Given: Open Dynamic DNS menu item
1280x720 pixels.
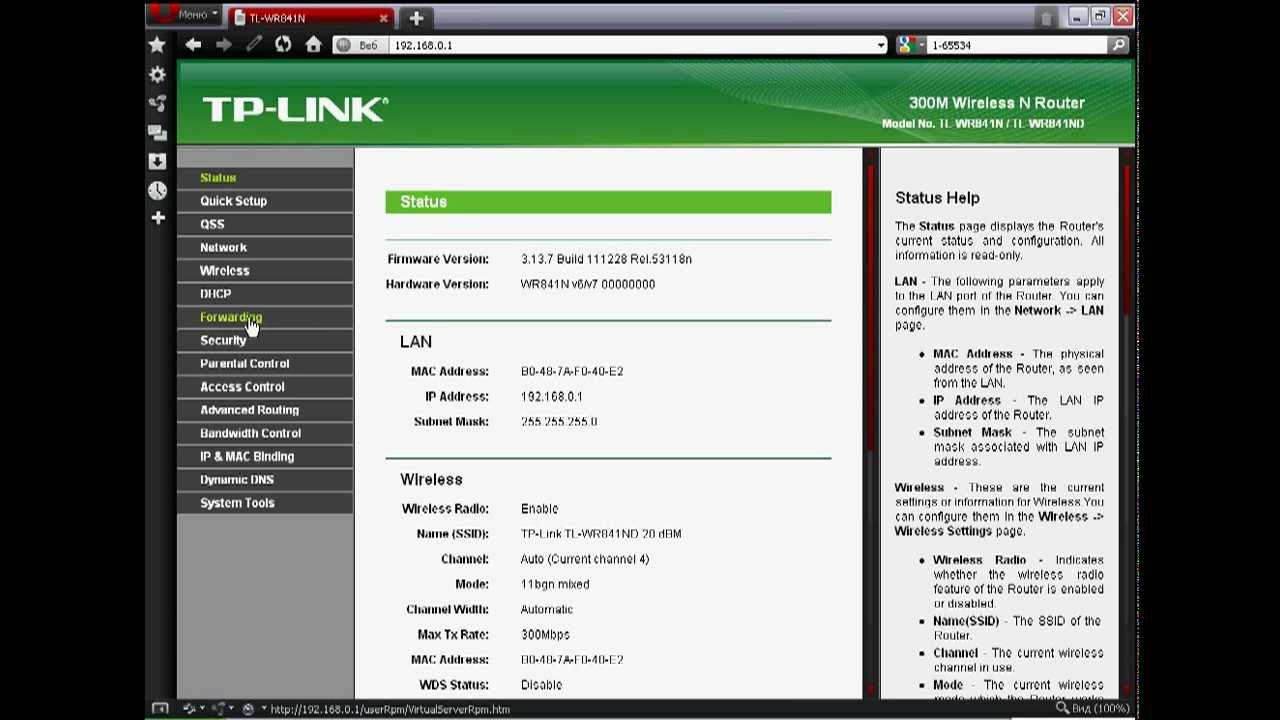Looking at the screenshot, I should pyautogui.click(x=237, y=479).
